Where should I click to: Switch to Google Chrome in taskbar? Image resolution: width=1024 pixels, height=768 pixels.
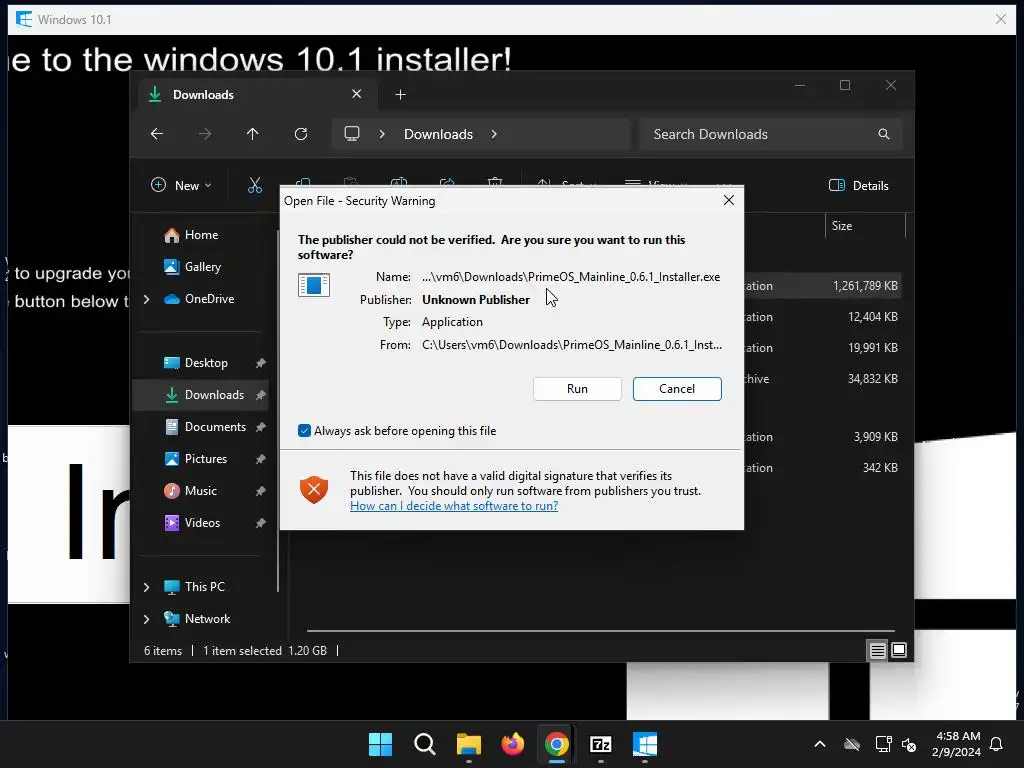556,744
